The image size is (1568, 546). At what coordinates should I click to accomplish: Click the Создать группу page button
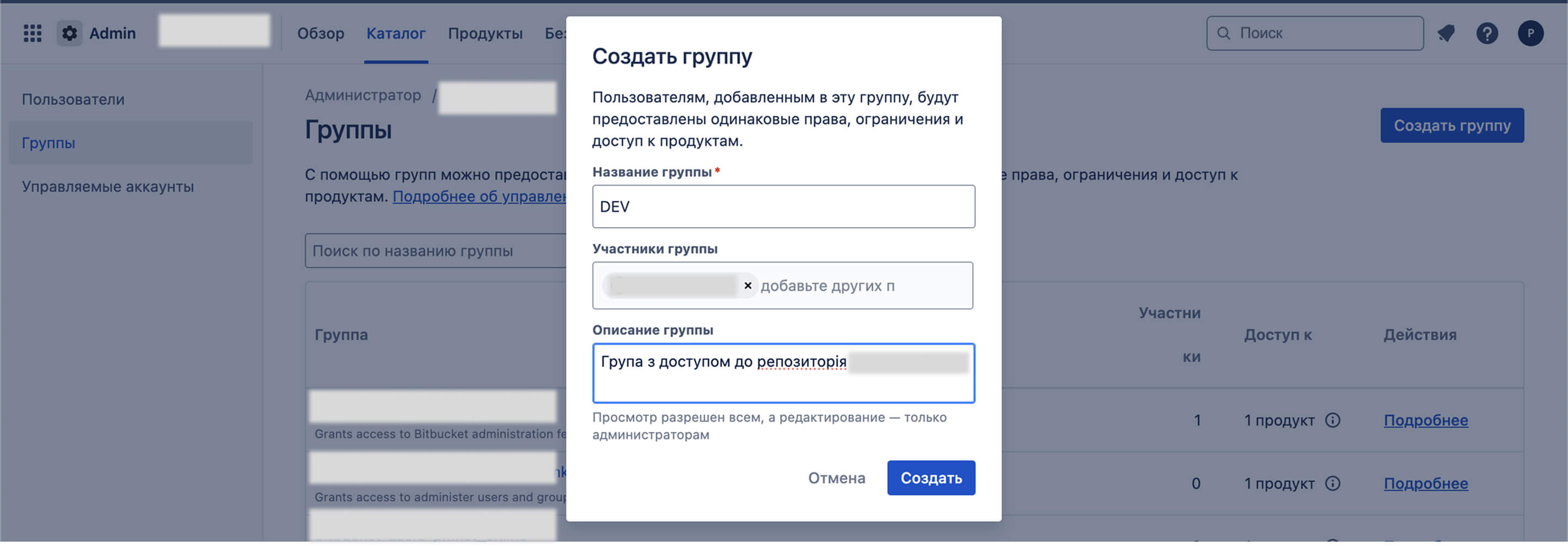point(1453,125)
